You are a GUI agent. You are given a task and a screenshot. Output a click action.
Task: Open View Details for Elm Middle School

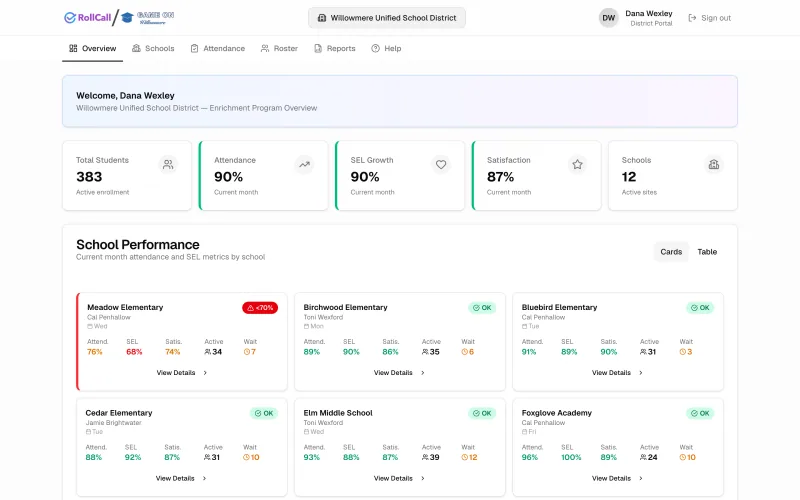399,479
